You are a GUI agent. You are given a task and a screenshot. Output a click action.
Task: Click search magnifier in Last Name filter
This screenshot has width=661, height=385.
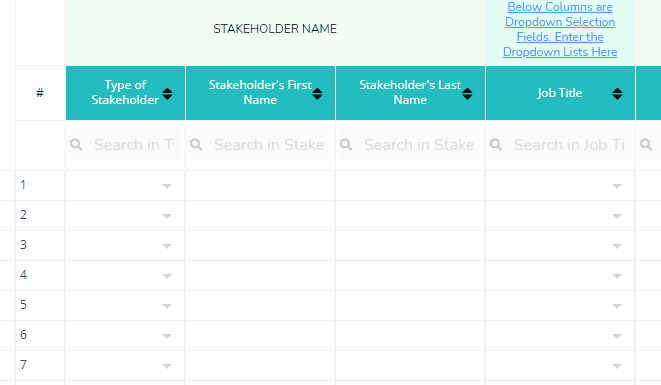pos(346,145)
